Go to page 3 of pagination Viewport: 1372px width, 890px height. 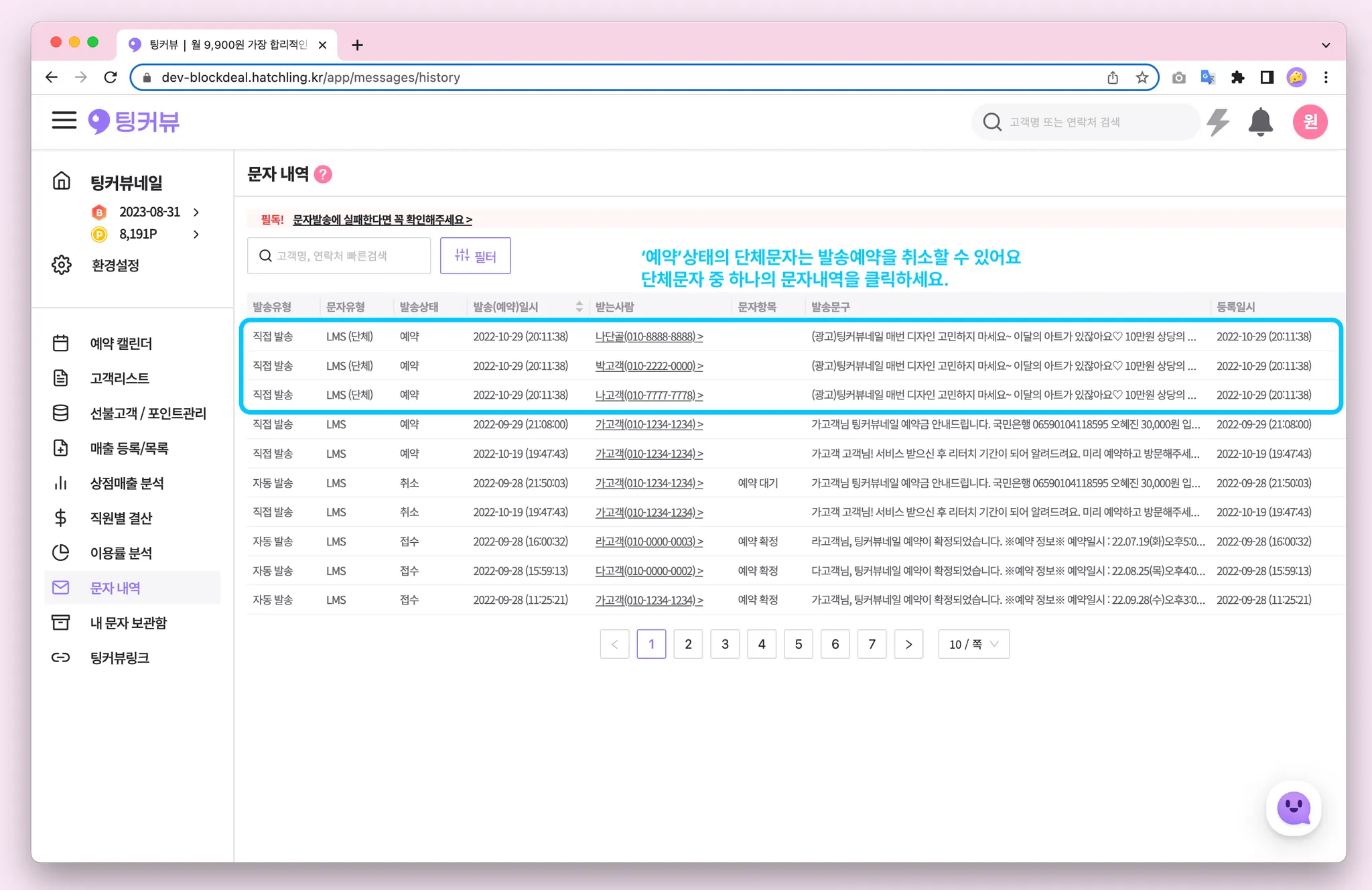coord(725,644)
